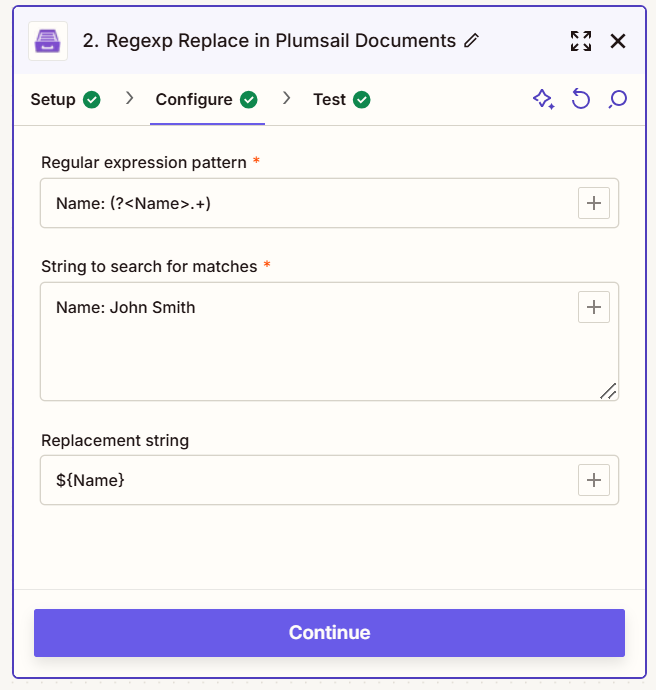Close the Regexp Replace step panel
The height and width of the screenshot is (690, 656).
pyautogui.click(x=618, y=41)
